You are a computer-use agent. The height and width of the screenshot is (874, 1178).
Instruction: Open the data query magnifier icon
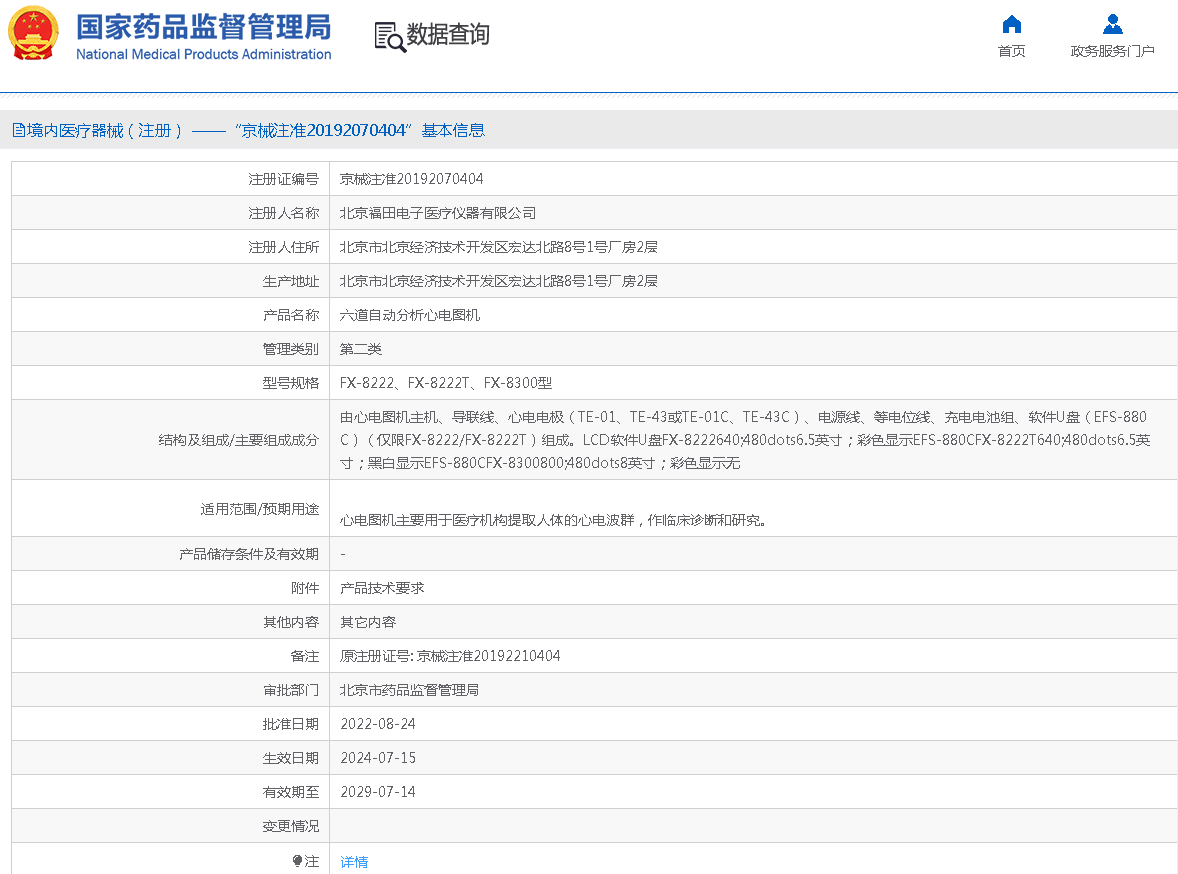coord(390,37)
